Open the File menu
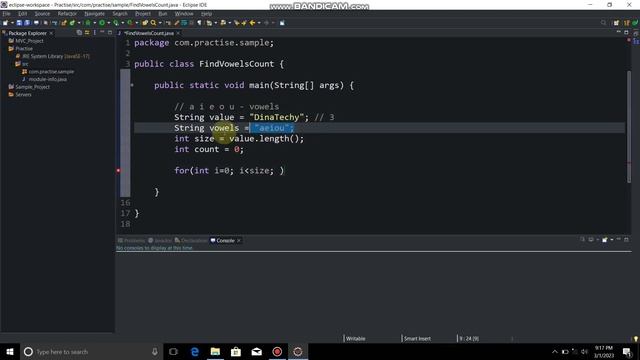This screenshot has width=640, height=360. pyautogui.click(x=7, y=14)
